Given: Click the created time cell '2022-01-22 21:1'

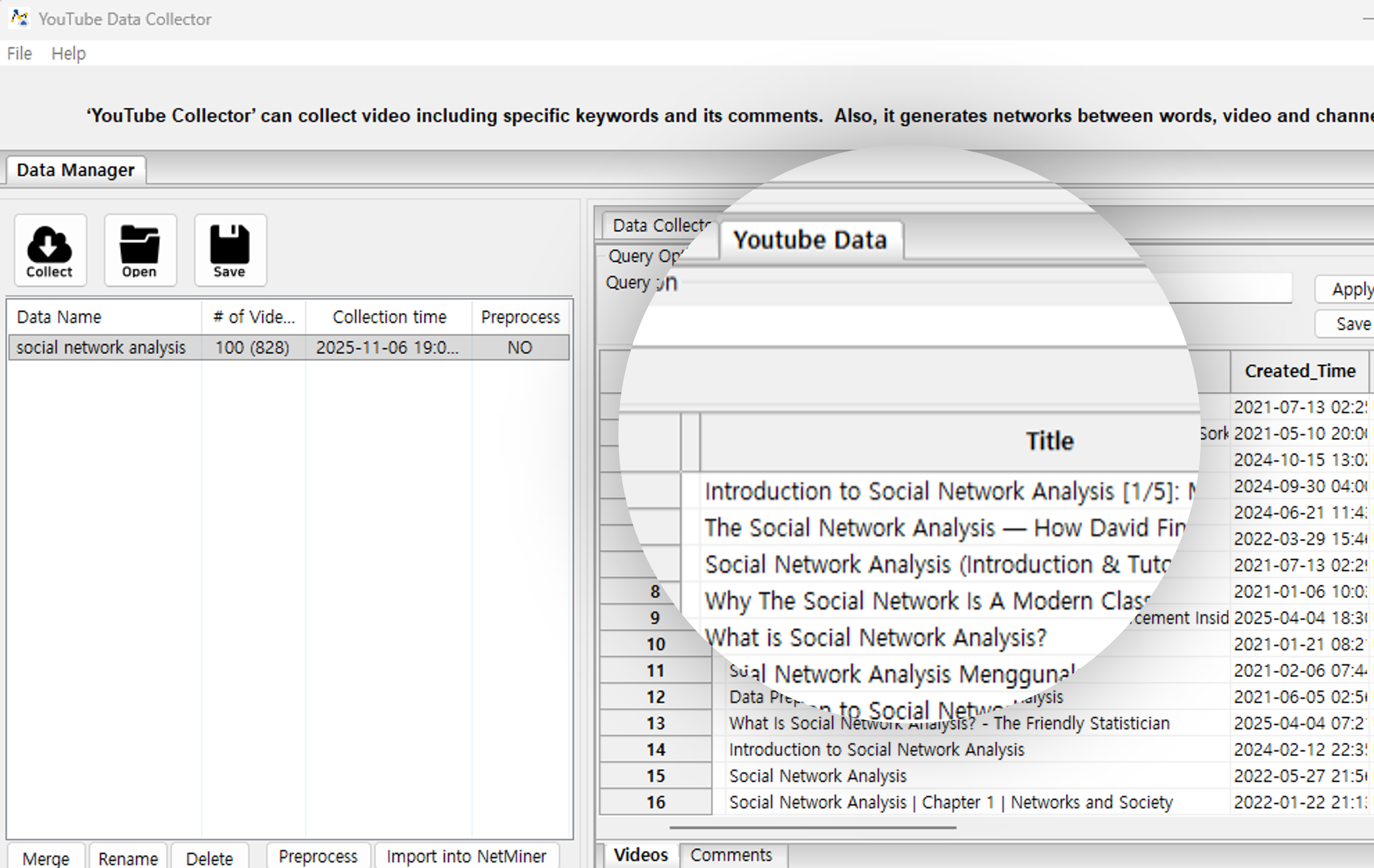Looking at the screenshot, I should click(1300, 802).
